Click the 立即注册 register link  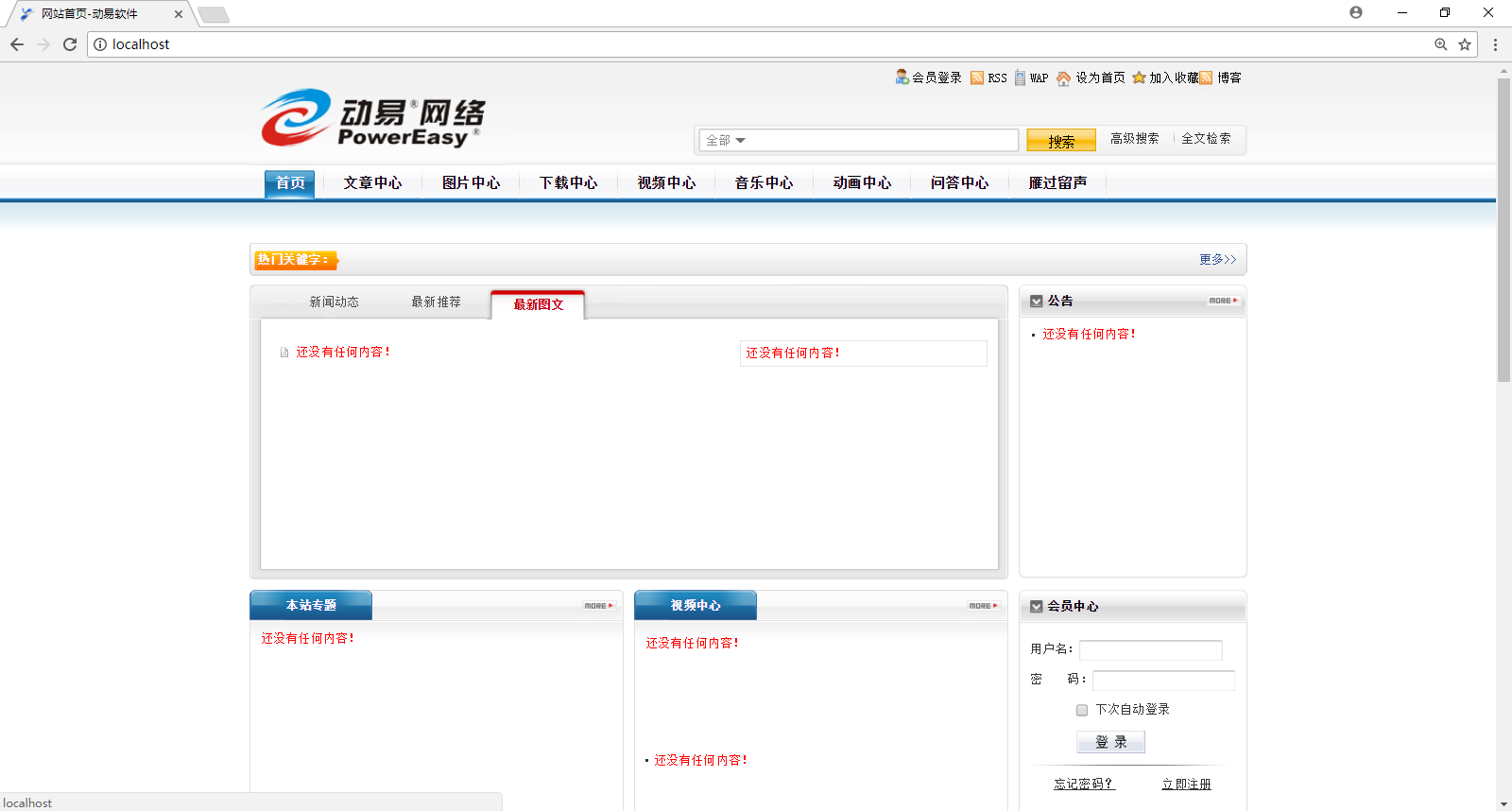(1186, 784)
